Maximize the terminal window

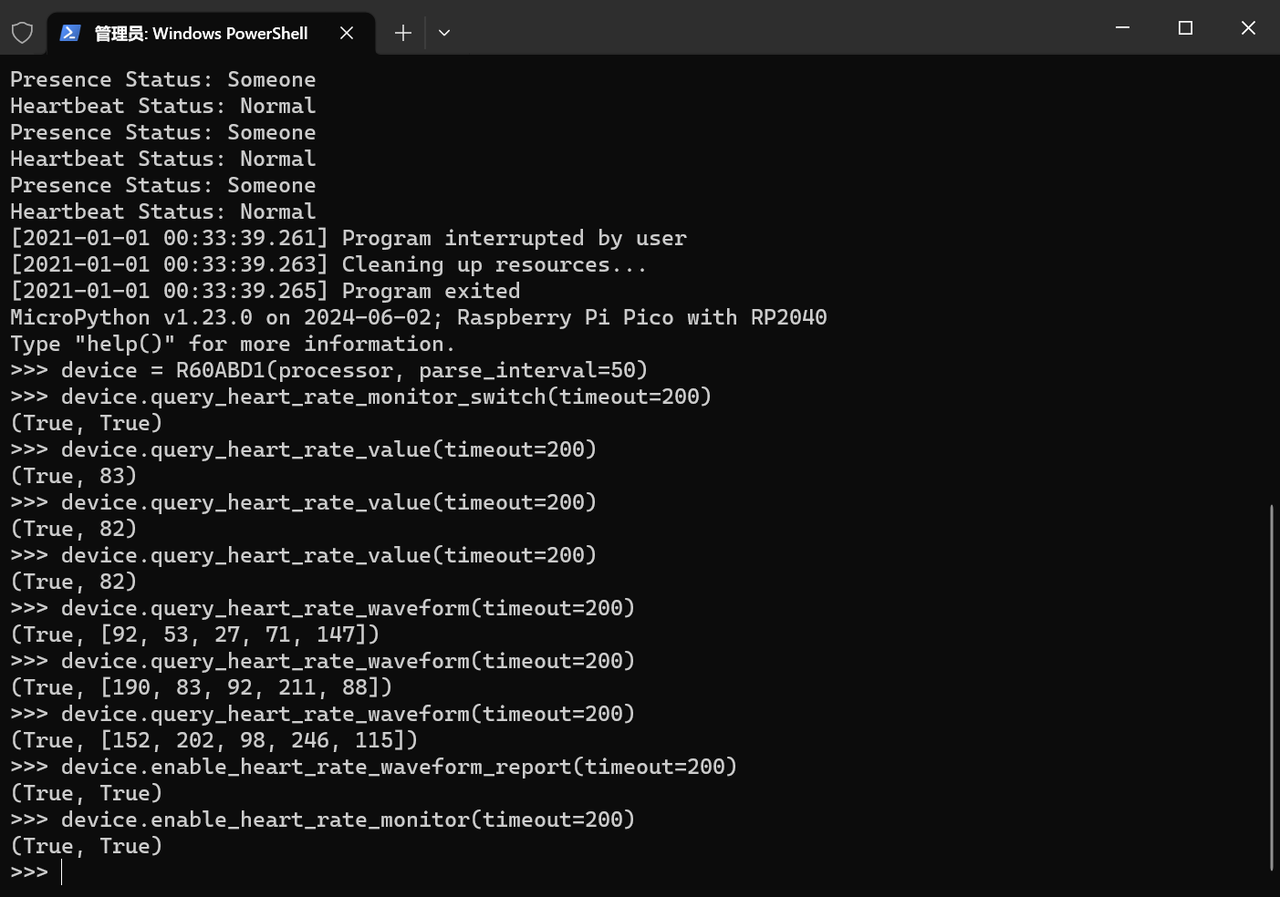click(1185, 28)
